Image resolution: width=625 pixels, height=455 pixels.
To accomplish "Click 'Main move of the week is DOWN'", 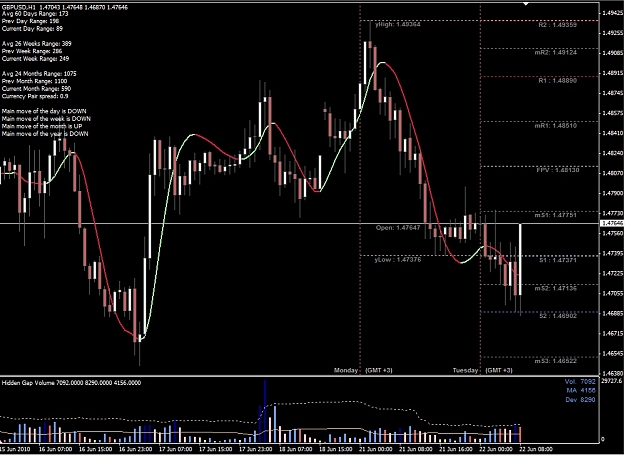I will pos(46,119).
